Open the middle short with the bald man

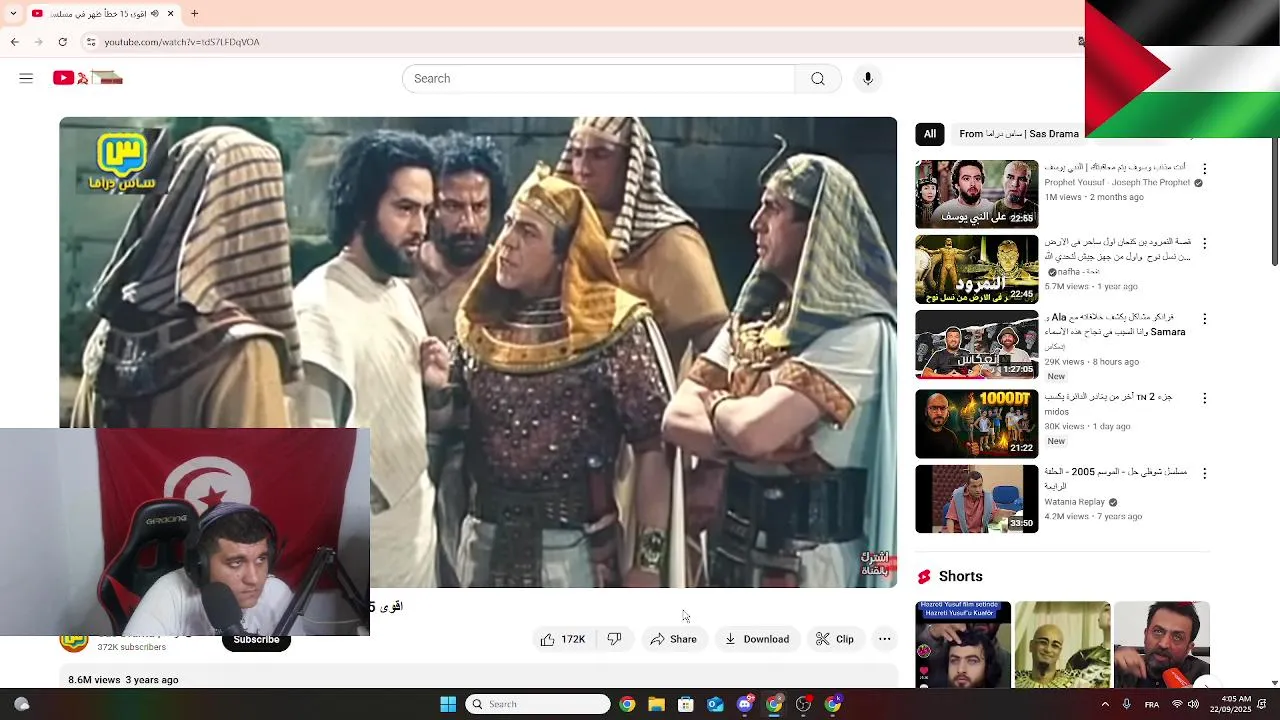pyautogui.click(x=1062, y=645)
